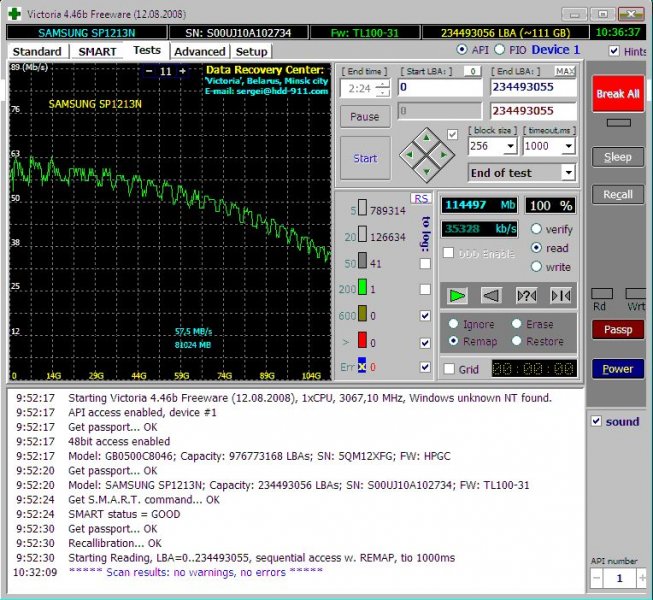Choose the Erase error handling option
The height and width of the screenshot is (600, 653).
pos(516,324)
